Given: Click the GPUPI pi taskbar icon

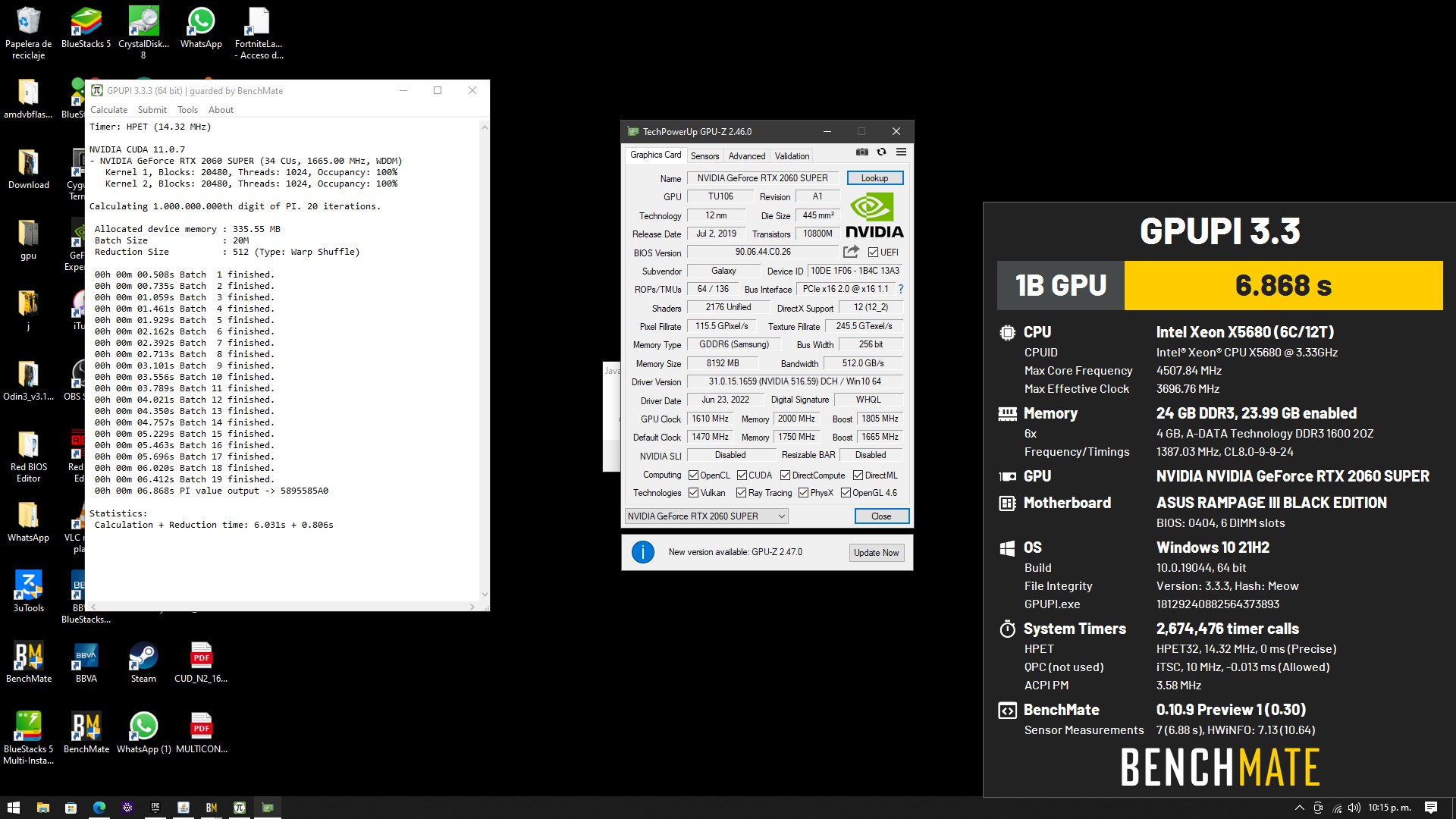Looking at the screenshot, I should (x=240, y=808).
